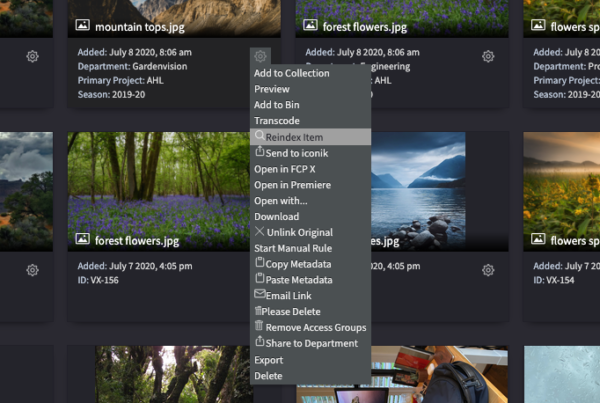Select Open in FCP X

tap(285, 169)
